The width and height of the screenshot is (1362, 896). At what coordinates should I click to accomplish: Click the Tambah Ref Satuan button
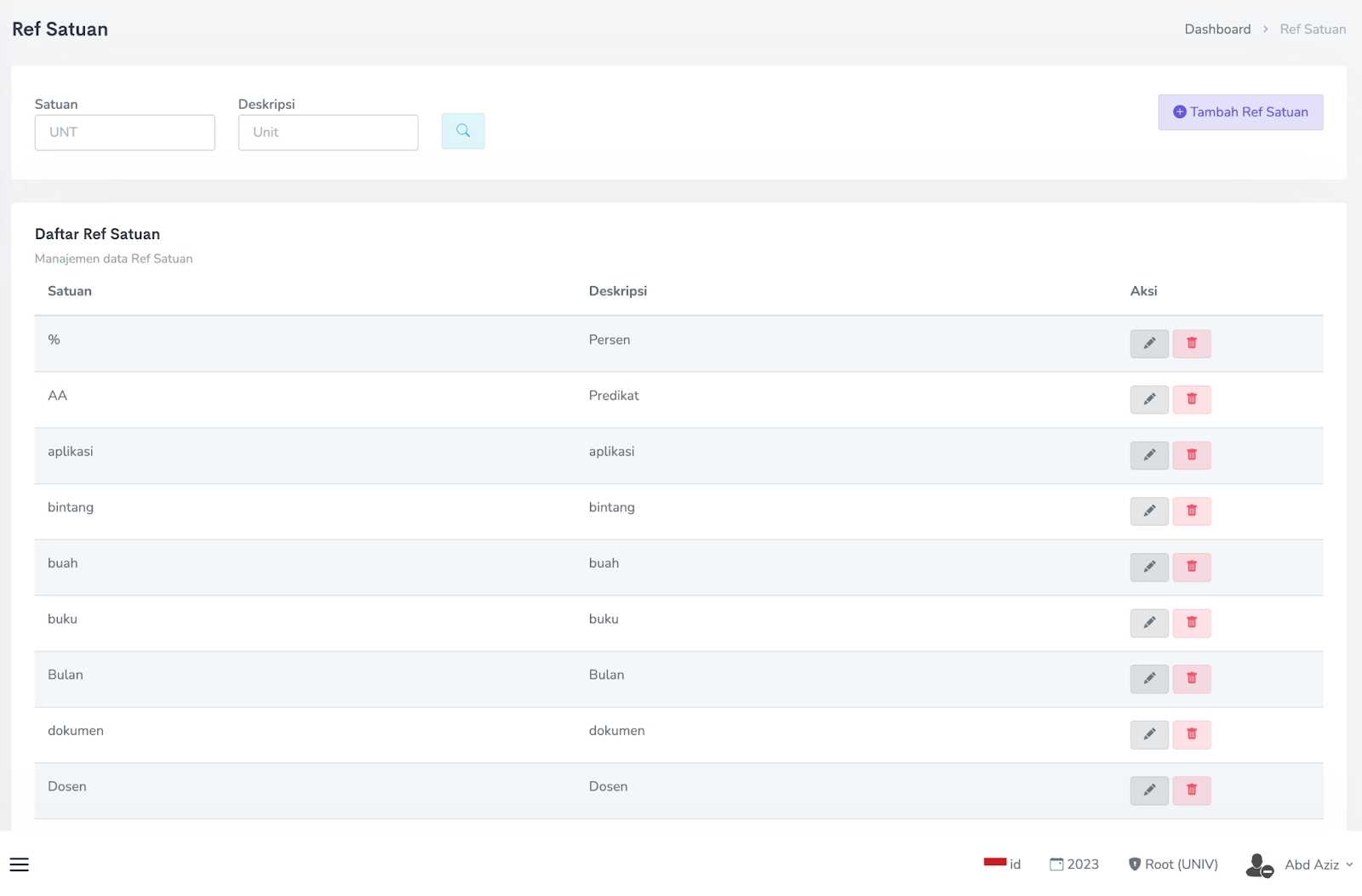(1239, 112)
